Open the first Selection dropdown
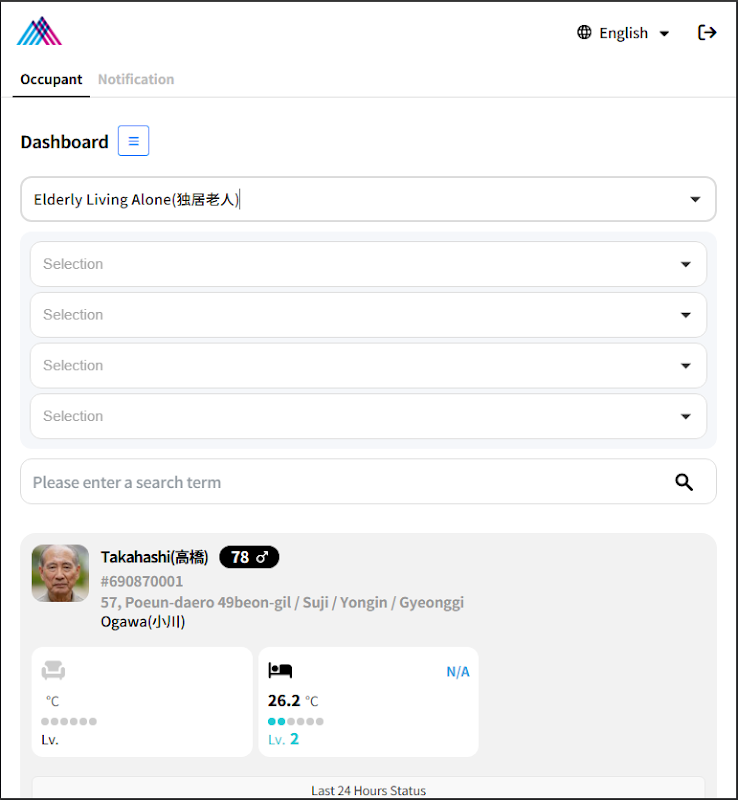The image size is (738, 800). point(368,264)
